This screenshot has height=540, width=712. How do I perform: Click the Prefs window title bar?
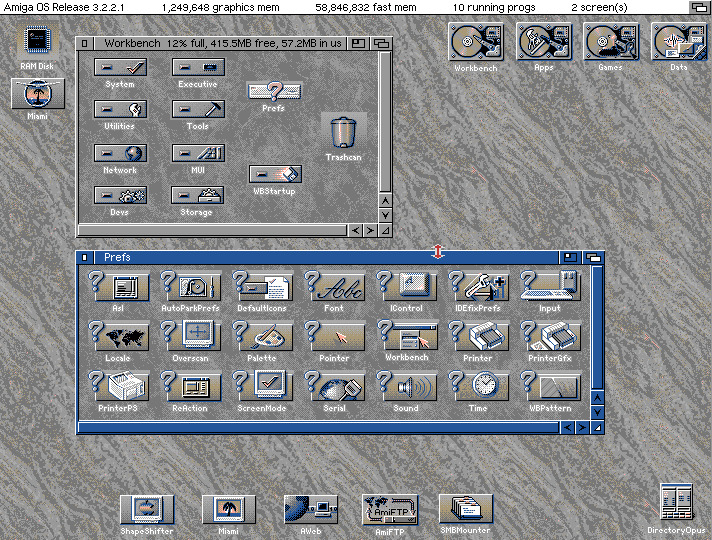pos(326,258)
